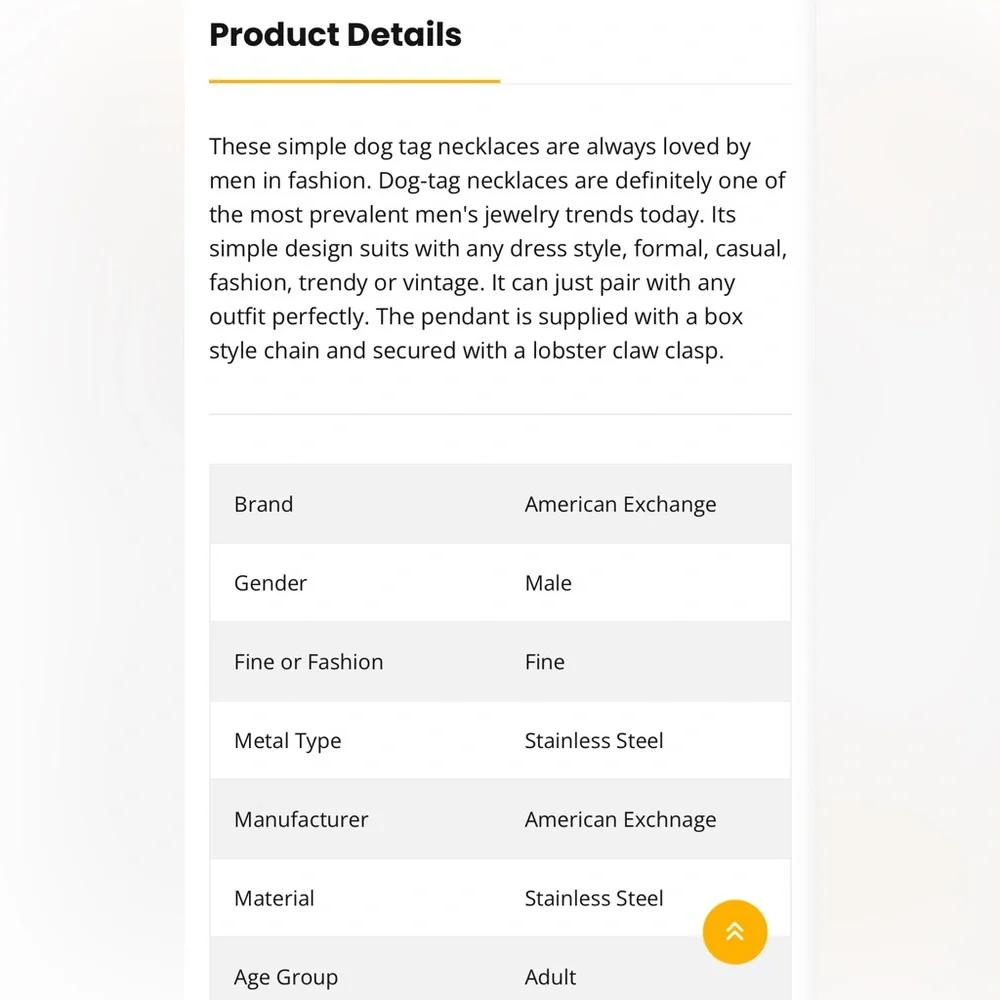Select the Material row label
This screenshot has width=1000, height=1000.
274,898
